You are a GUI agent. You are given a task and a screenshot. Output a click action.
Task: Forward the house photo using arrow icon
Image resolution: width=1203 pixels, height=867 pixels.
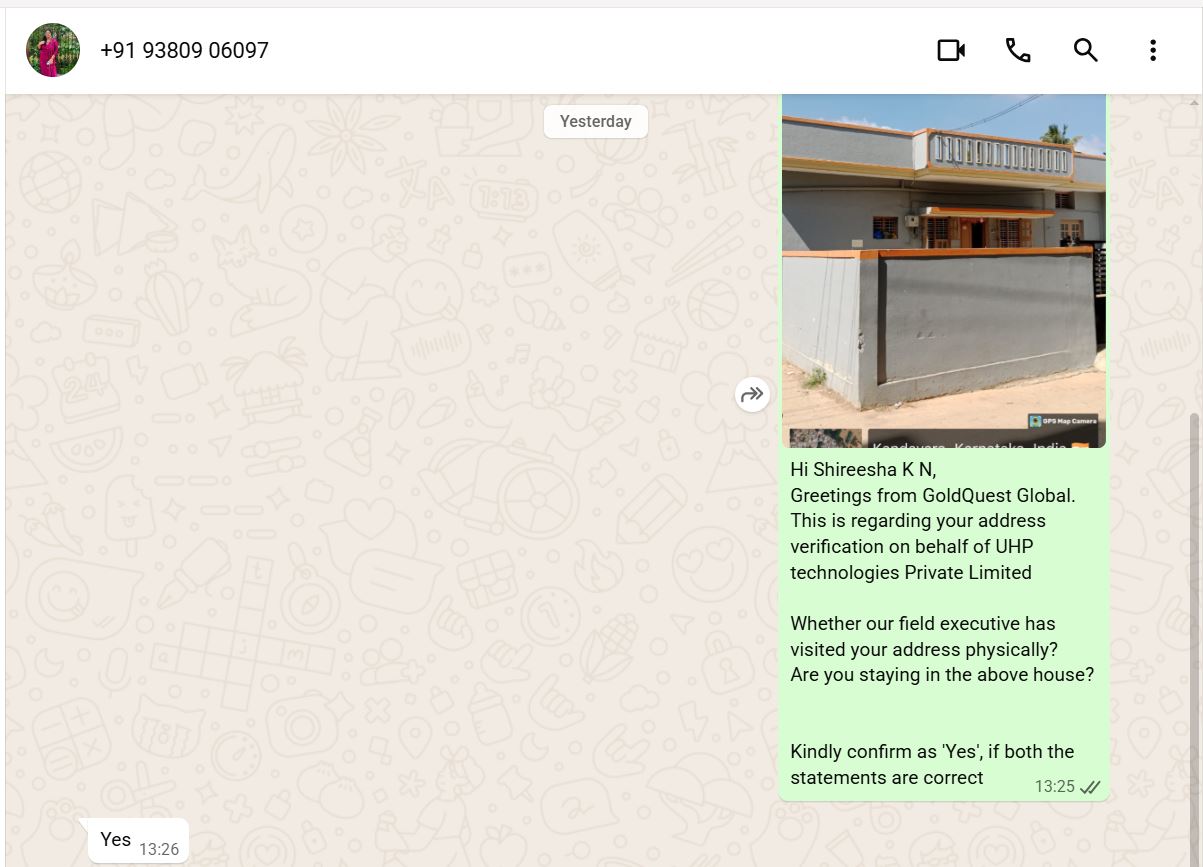[752, 395]
